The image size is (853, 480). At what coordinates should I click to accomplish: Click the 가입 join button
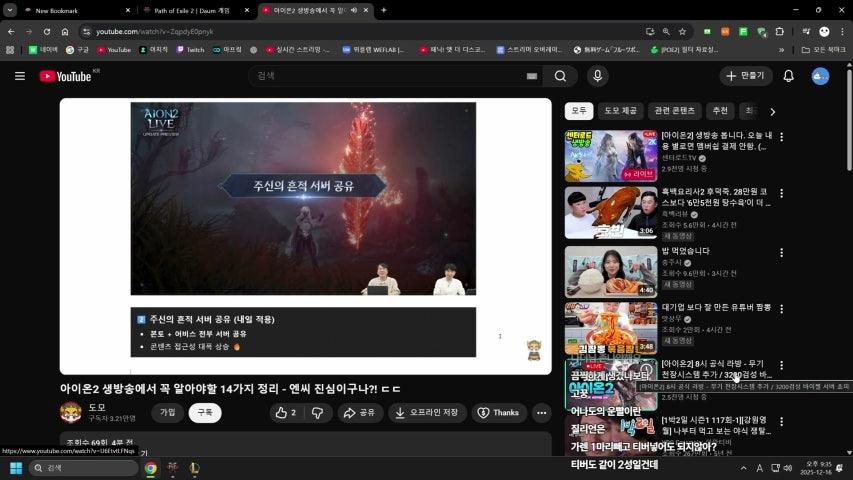(168, 412)
